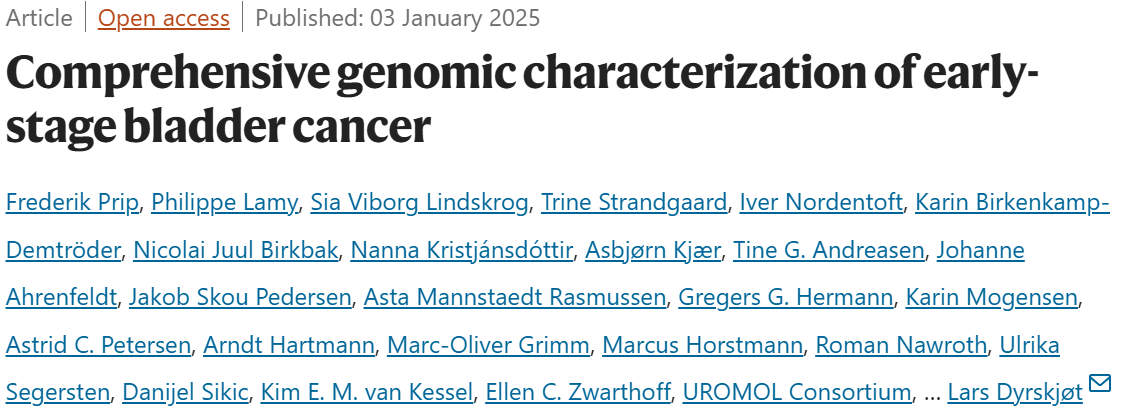Open Asta Mannstaedt Rasmussen author link

(514, 298)
